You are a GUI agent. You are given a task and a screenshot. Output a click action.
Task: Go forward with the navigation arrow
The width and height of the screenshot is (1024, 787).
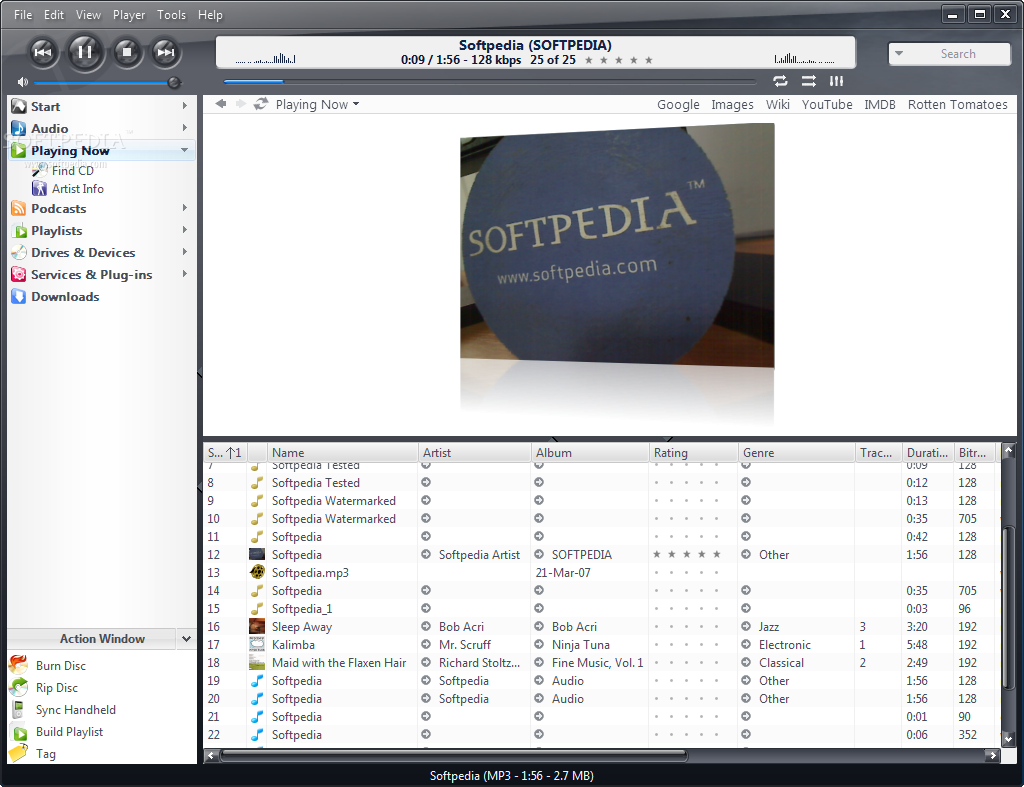pos(240,104)
